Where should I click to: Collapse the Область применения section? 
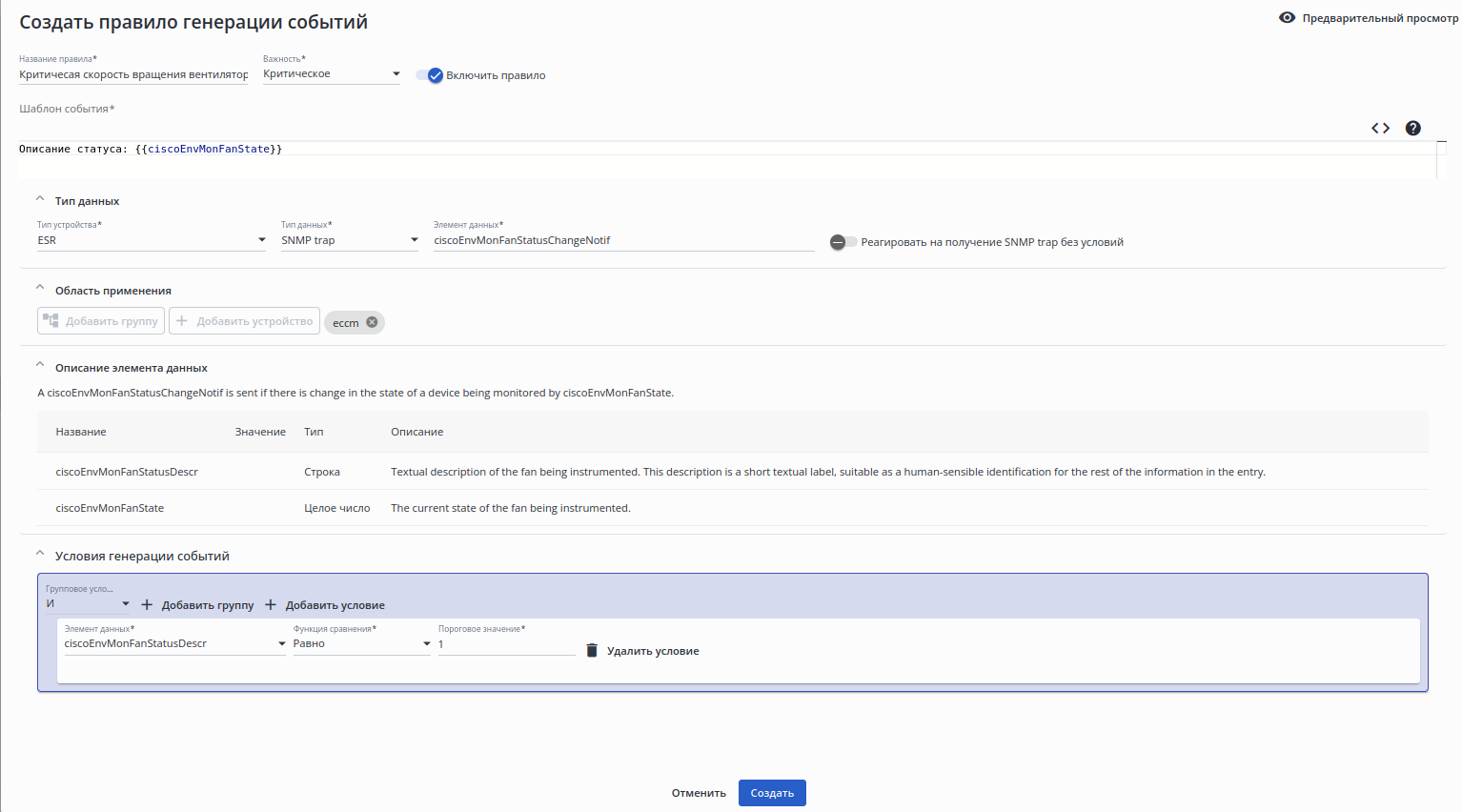tap(40, 290)
